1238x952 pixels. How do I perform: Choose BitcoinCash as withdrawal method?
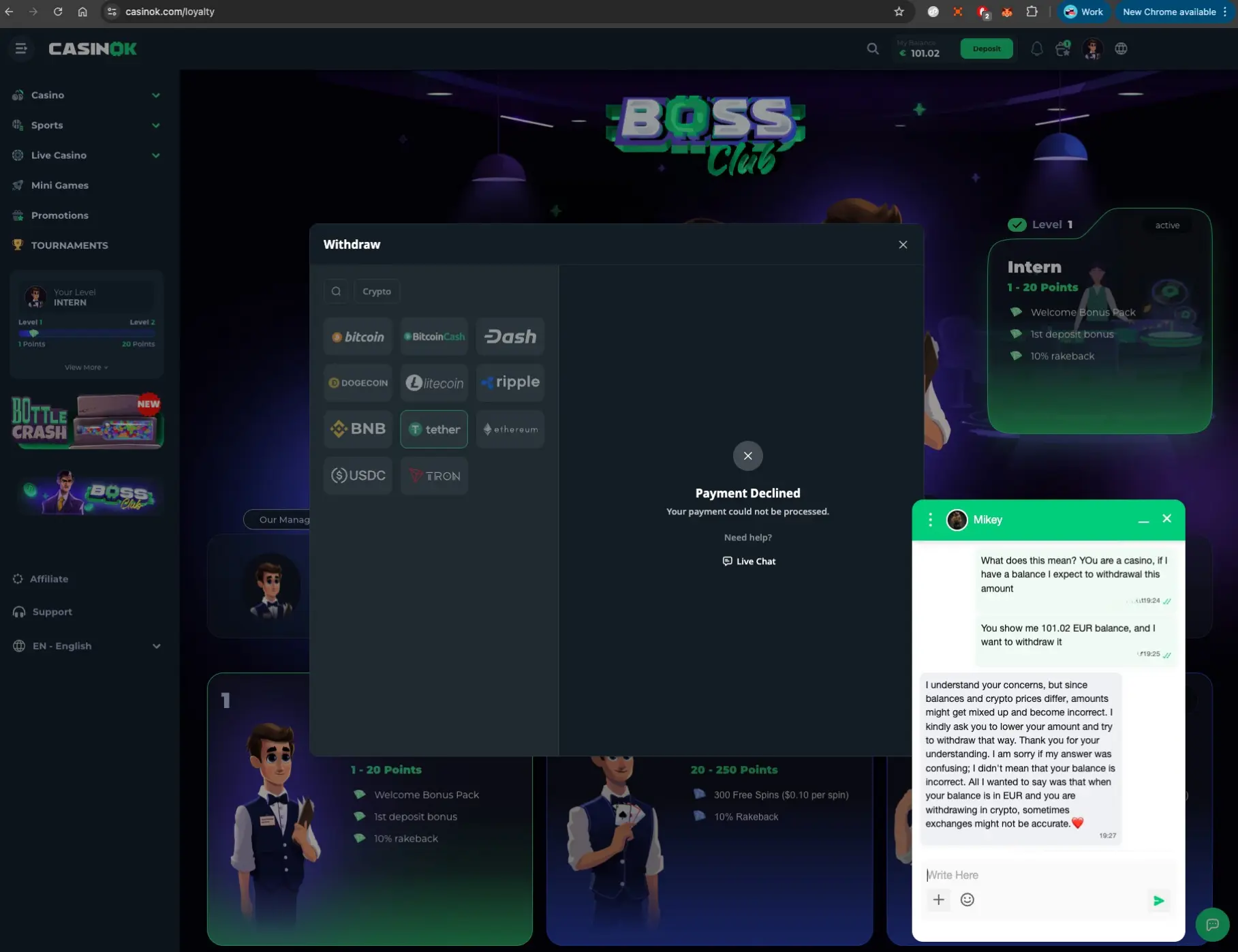(x=434, y=337)
